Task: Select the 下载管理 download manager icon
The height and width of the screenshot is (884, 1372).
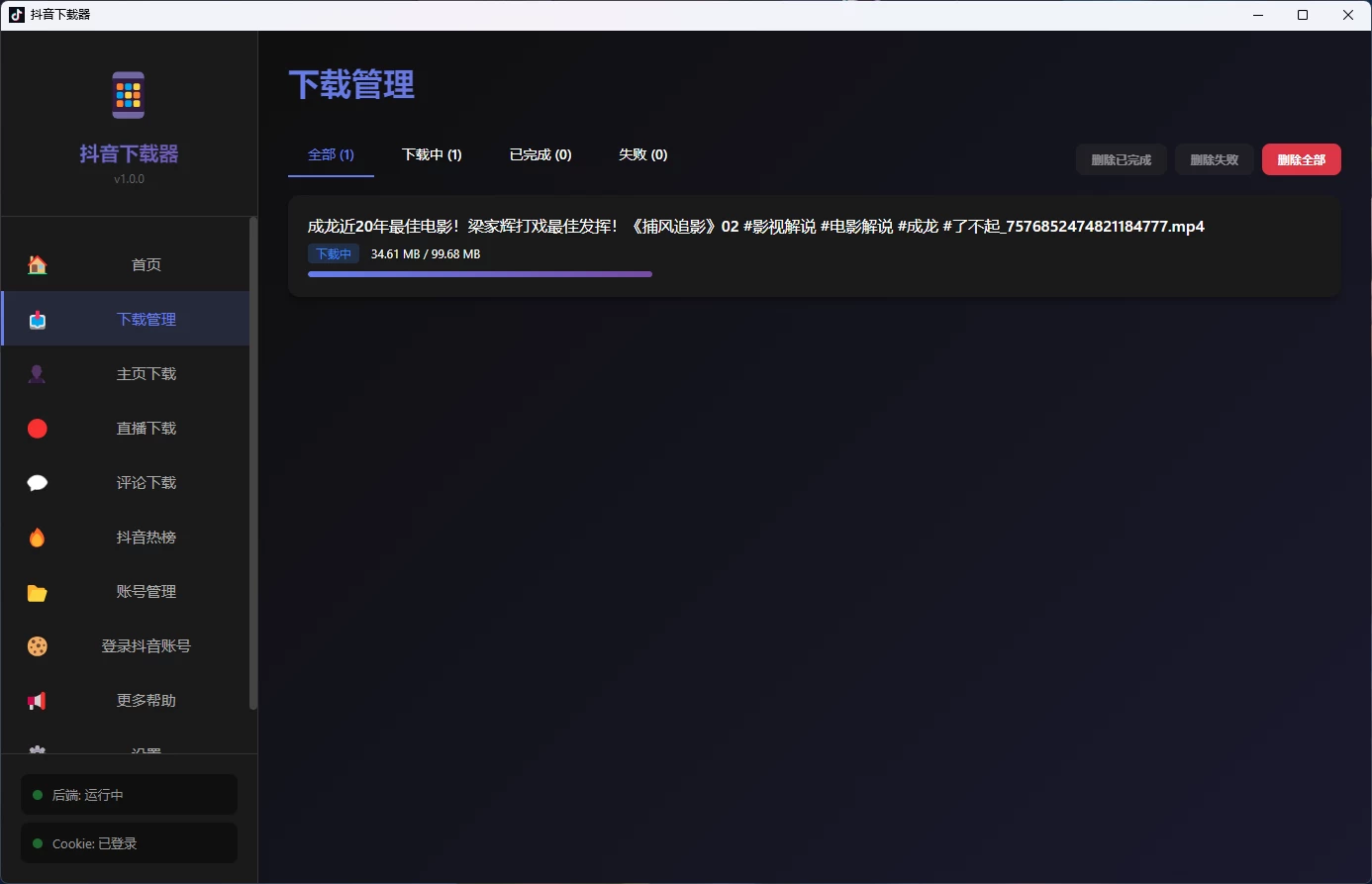Action: click(x=37, y=319)
